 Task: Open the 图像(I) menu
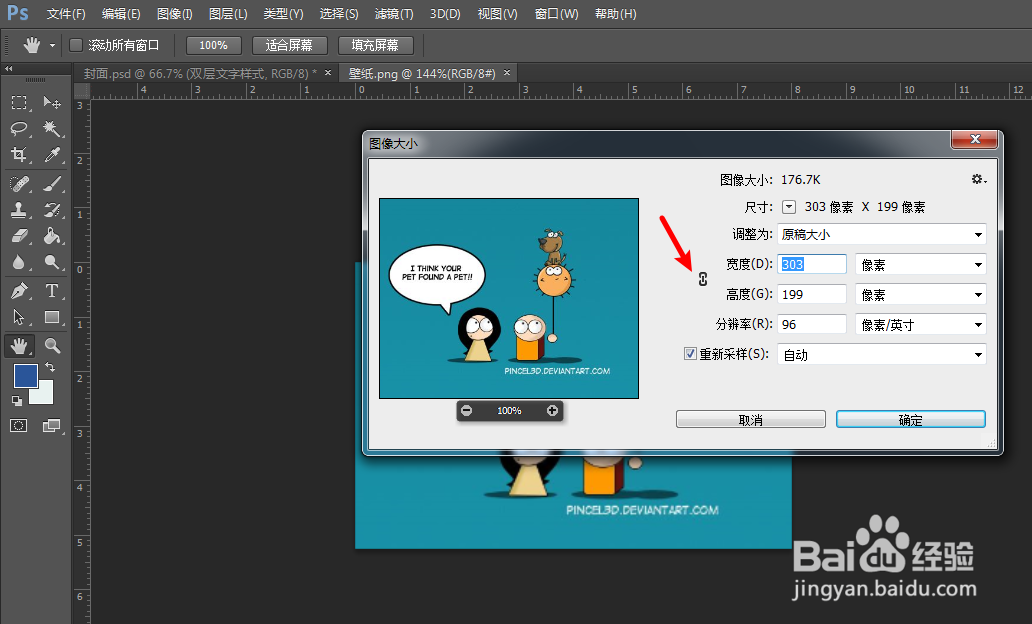174,14
